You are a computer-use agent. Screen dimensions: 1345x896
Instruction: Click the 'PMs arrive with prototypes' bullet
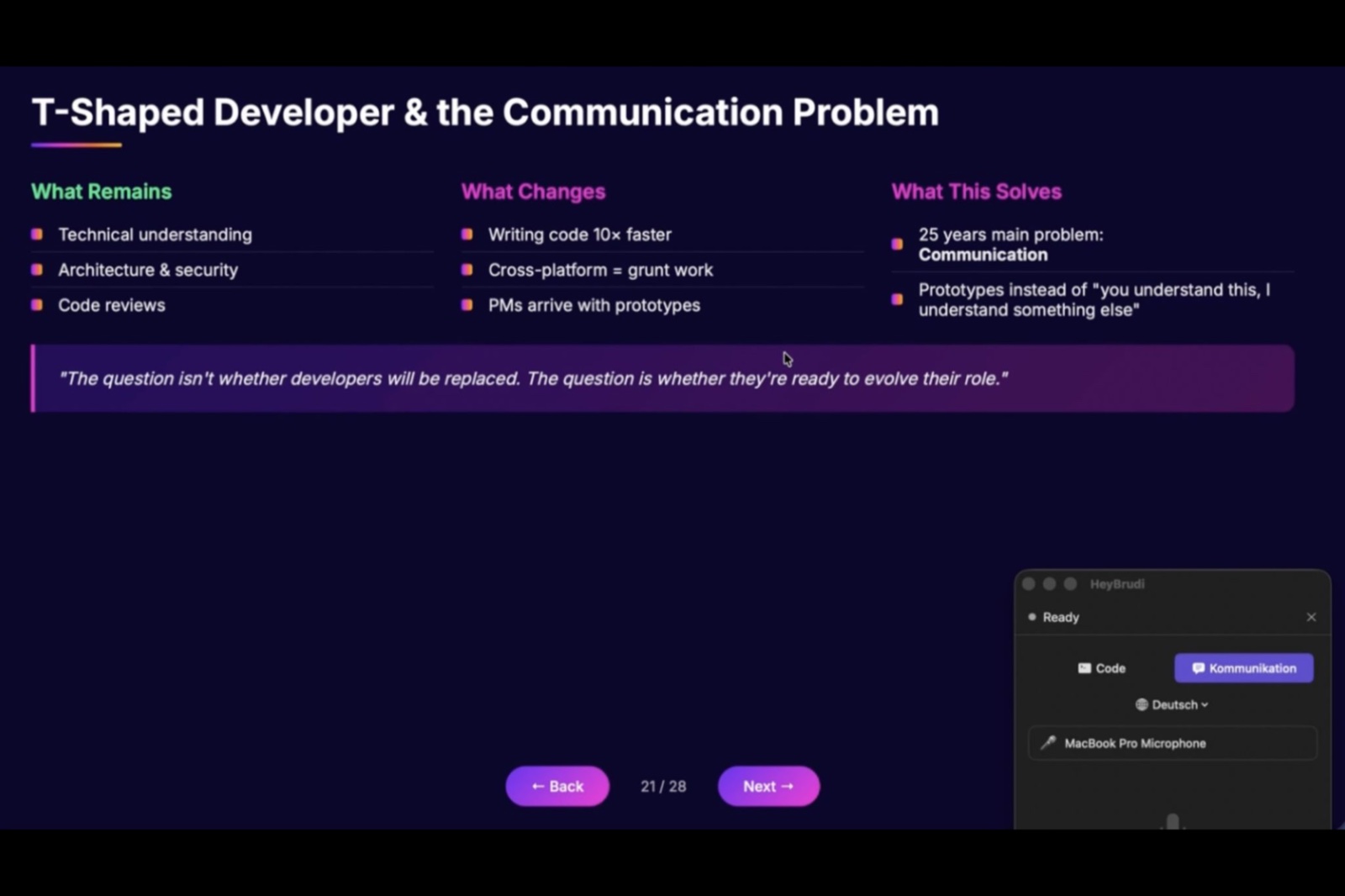[593, 305]
